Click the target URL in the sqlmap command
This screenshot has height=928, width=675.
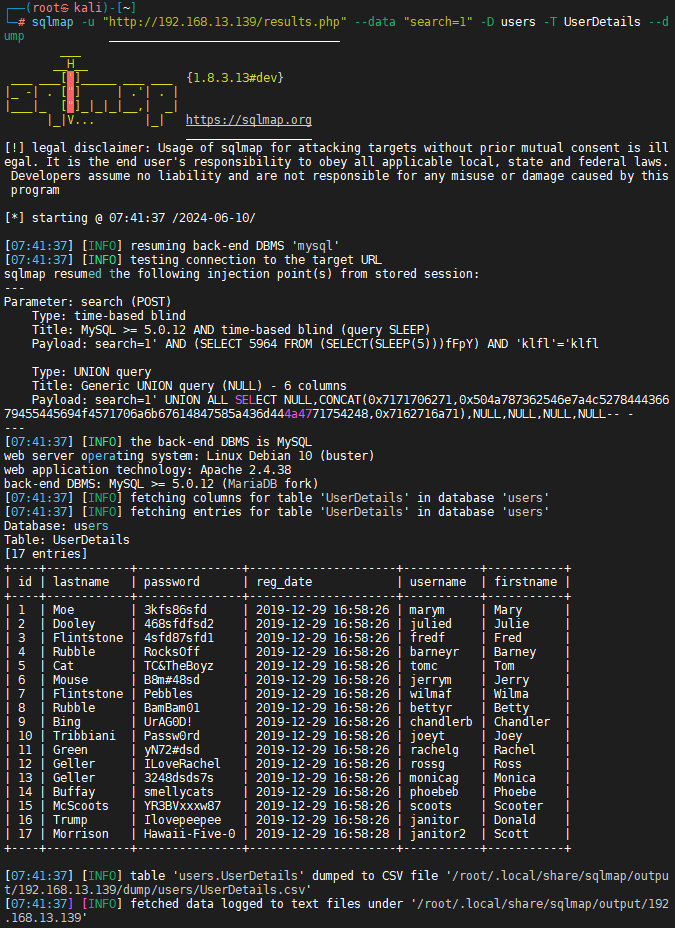[225, 22]
